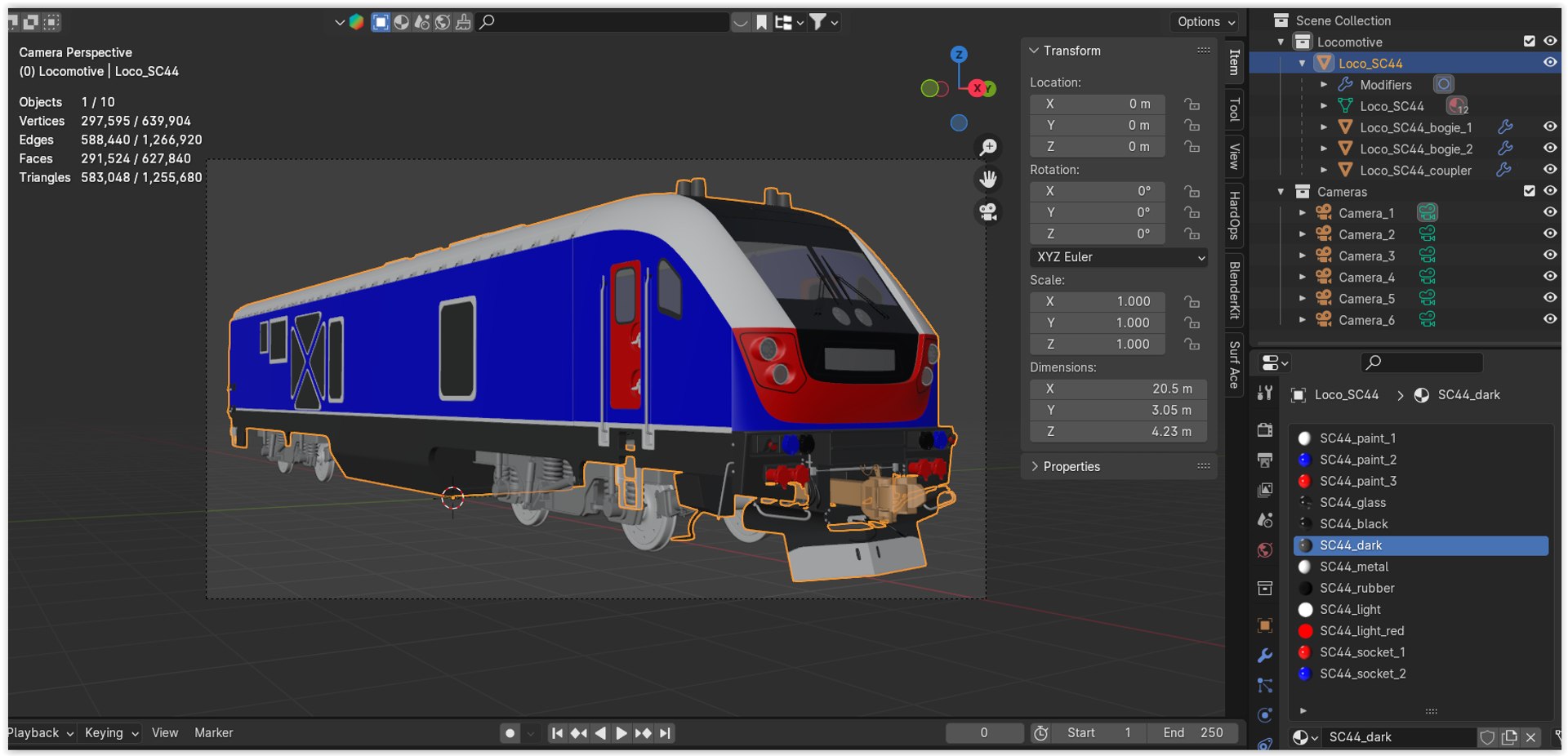Open XYZ Euler rotation mode dropdown

[x=1119, y=257]
